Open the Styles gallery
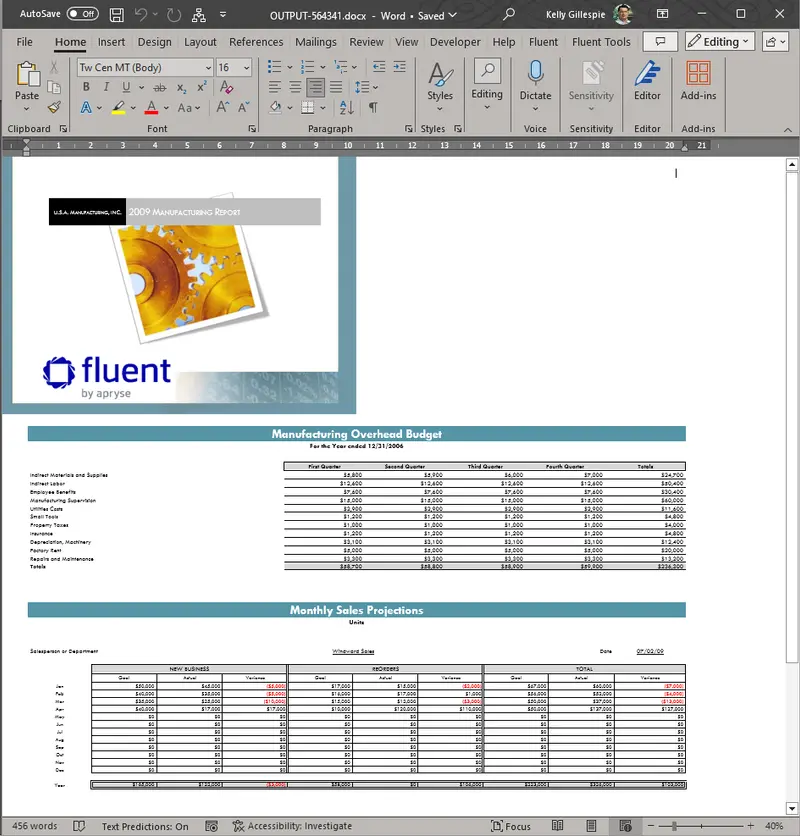The image size is (800, 836). (x=440, y=86)
